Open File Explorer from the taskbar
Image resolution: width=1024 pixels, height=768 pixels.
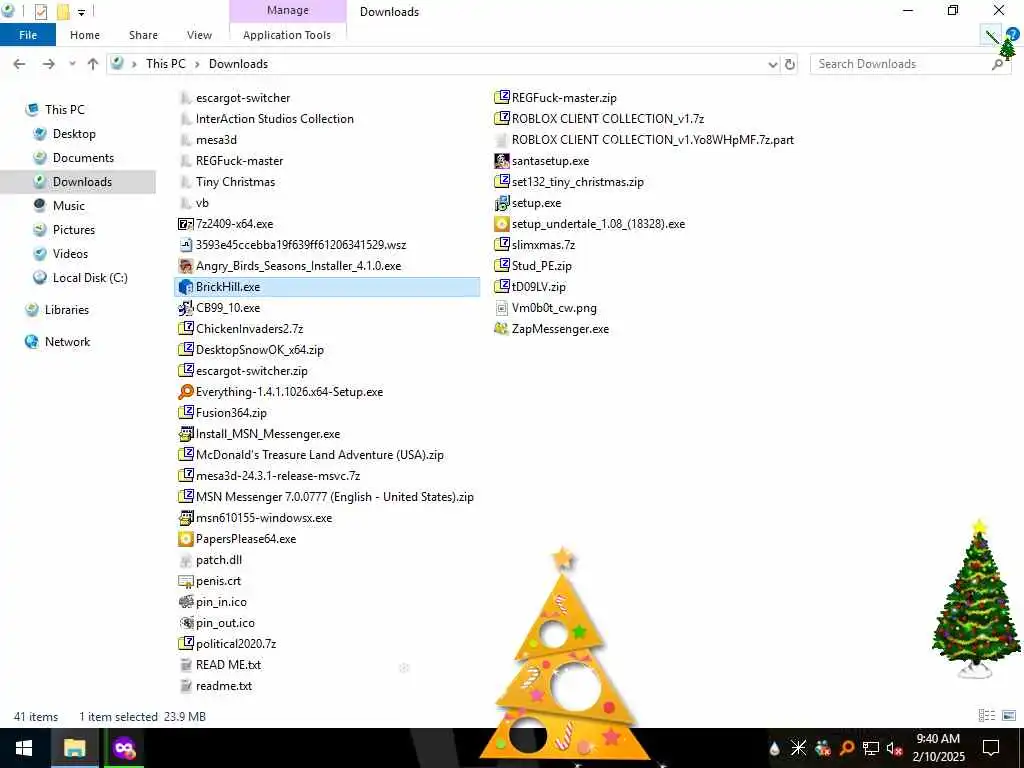tap(74, 748)
